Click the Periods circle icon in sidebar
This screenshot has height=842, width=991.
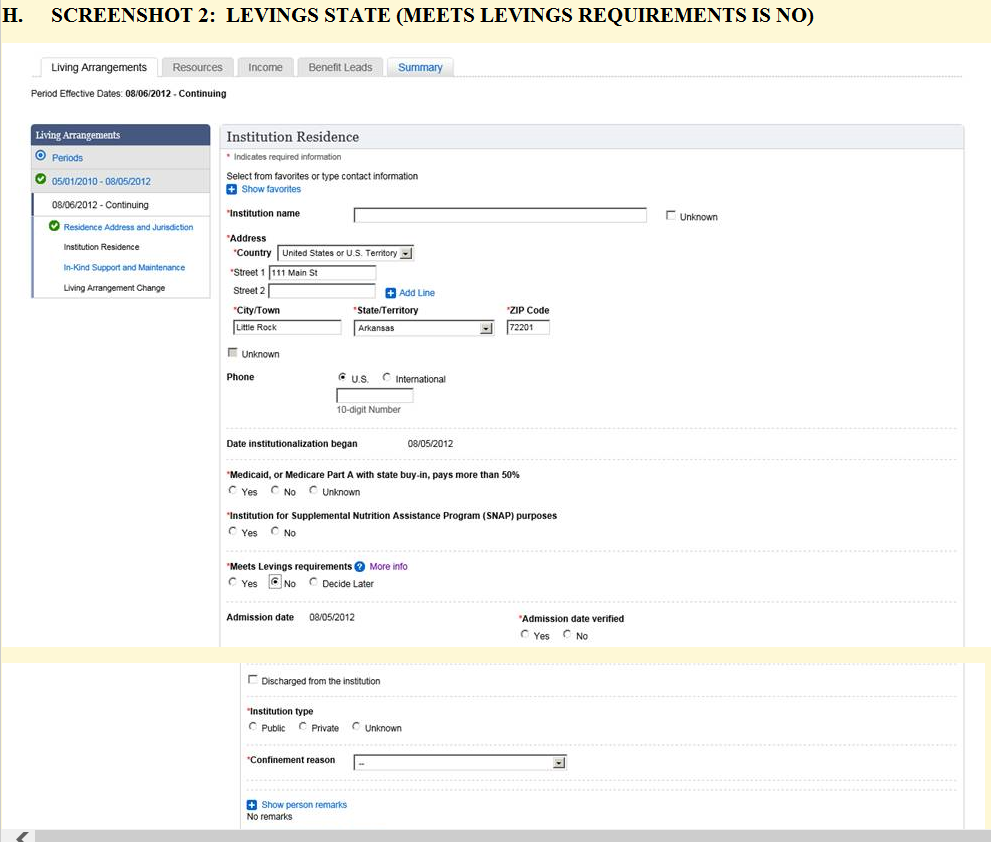coord(41,157)
